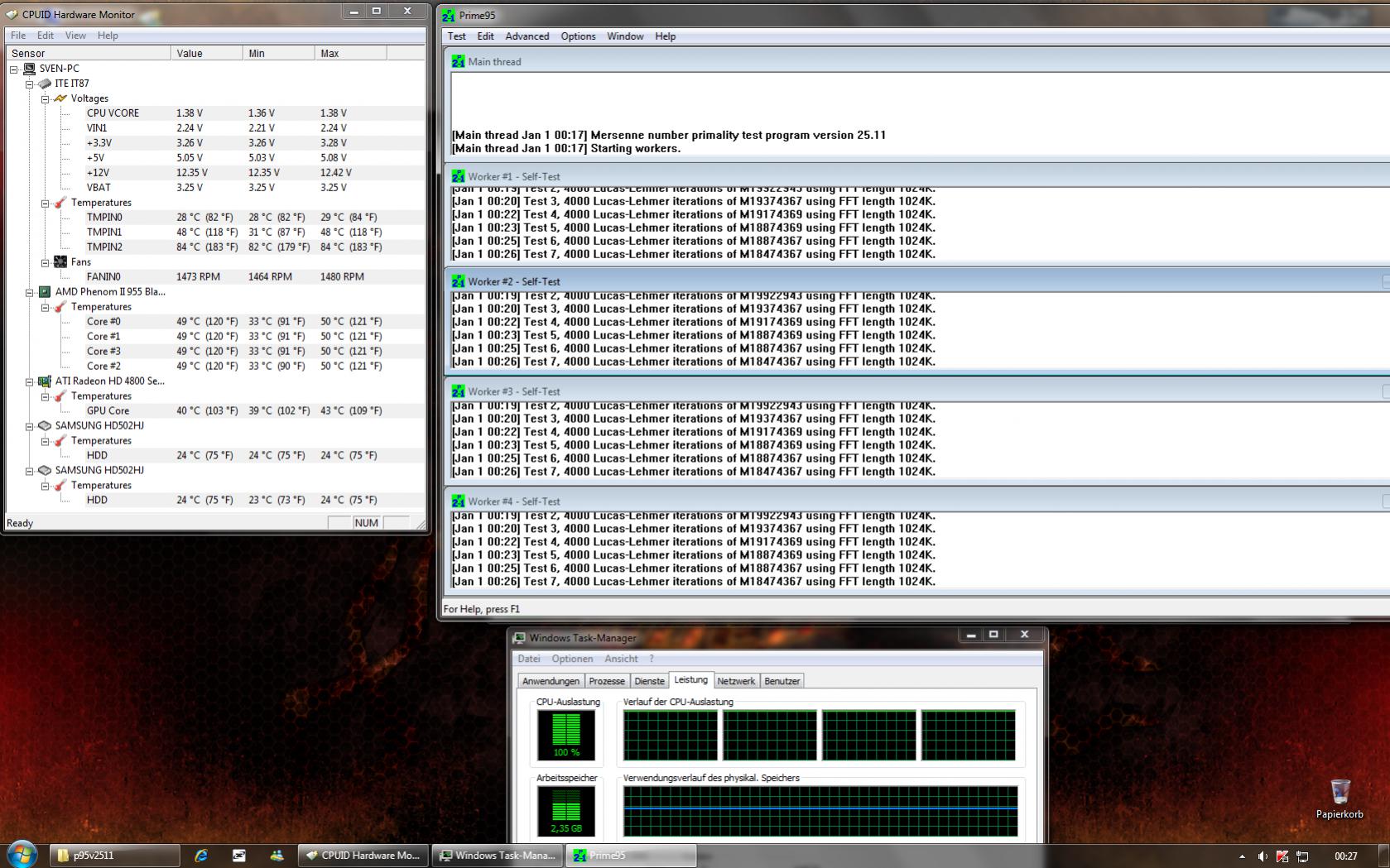Click the 100 % CPU-Auslastung meter
Viewport: 1390px width, 868px height.
[x=566, y=735]
